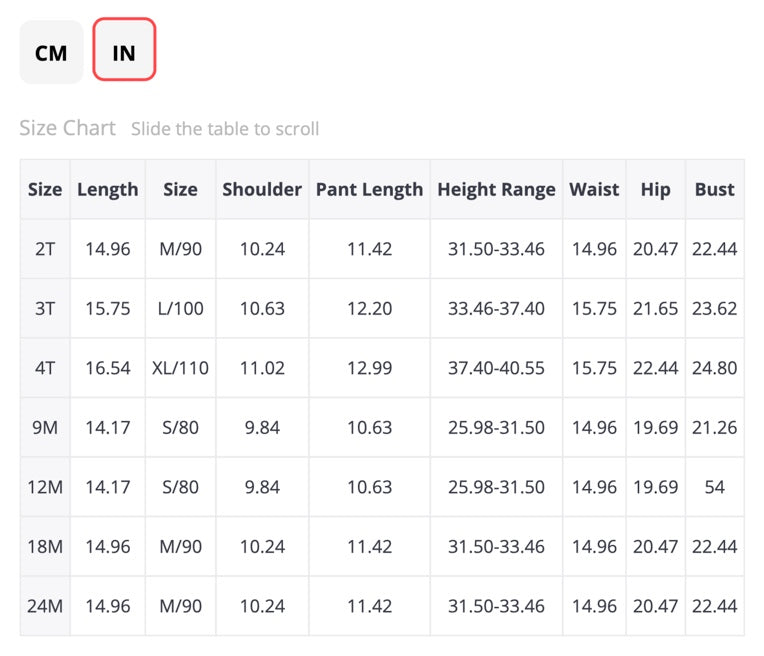Select the IN unit toggle
Image resolution: width=764 pixels, height=656 pixels.
[x=124, y=49]
